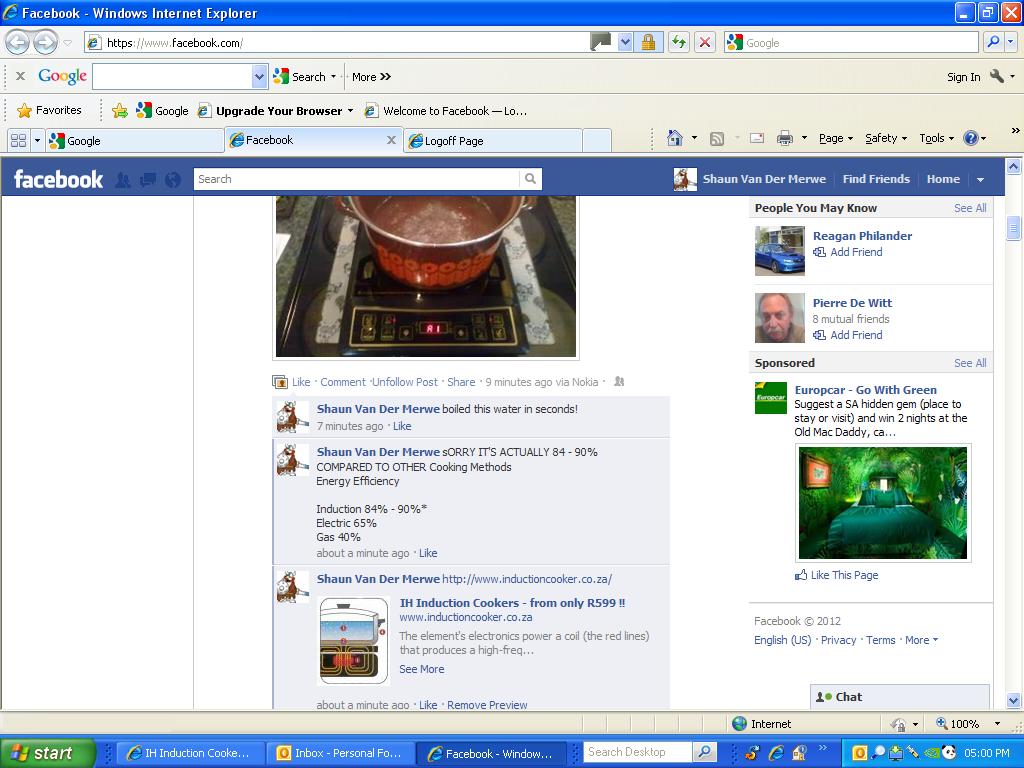Open the Quick Tabs grid button
The height and width of the screenshot is (768, 1024).
tap(18, 141)
